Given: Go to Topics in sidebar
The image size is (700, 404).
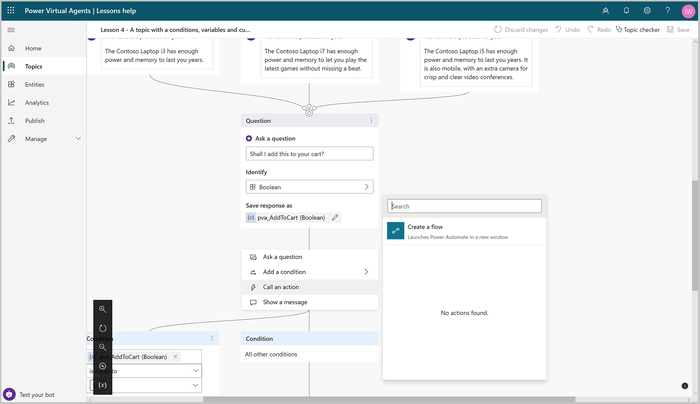Looking at the screenshot, I should [33, 67].
